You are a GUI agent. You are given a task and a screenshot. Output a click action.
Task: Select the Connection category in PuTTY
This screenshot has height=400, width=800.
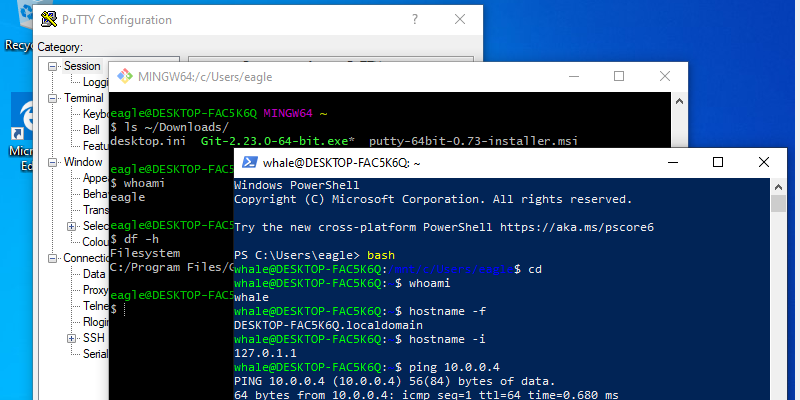(x=86, y=258)
